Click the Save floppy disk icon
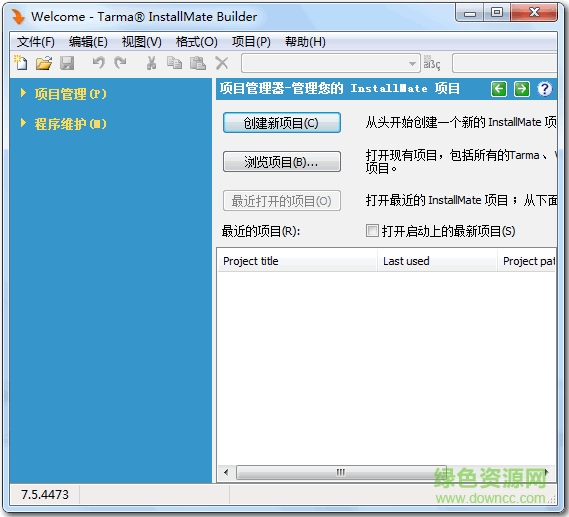 coord(67,63)
